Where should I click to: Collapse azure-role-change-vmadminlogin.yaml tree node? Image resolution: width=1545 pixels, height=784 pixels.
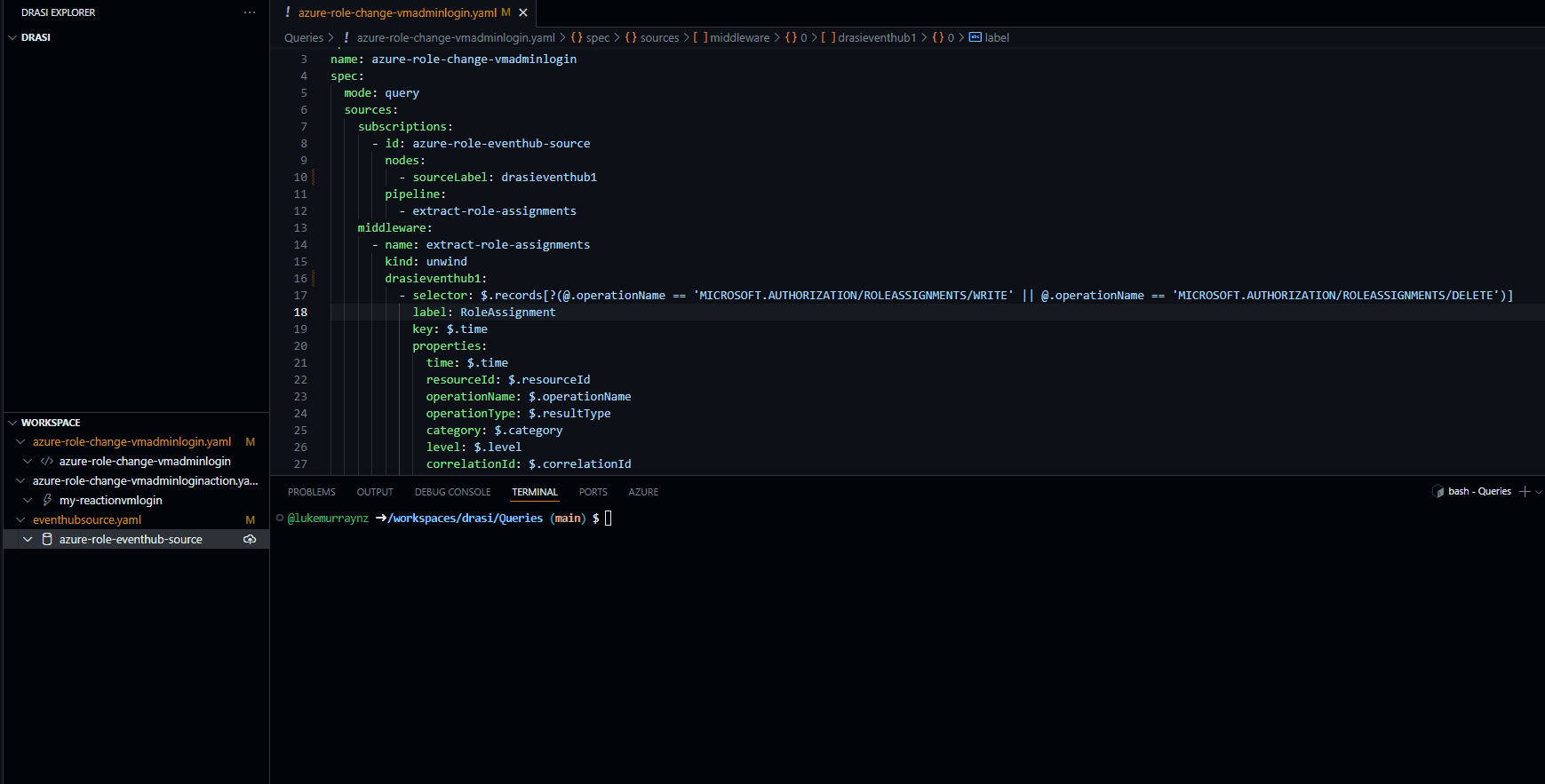20,441
